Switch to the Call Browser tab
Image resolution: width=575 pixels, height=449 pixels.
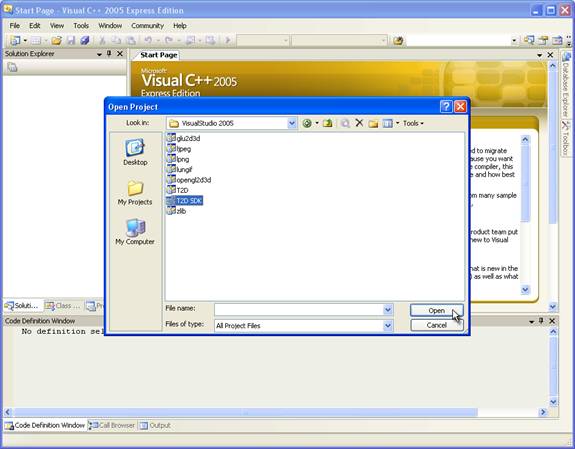point(112,425)
